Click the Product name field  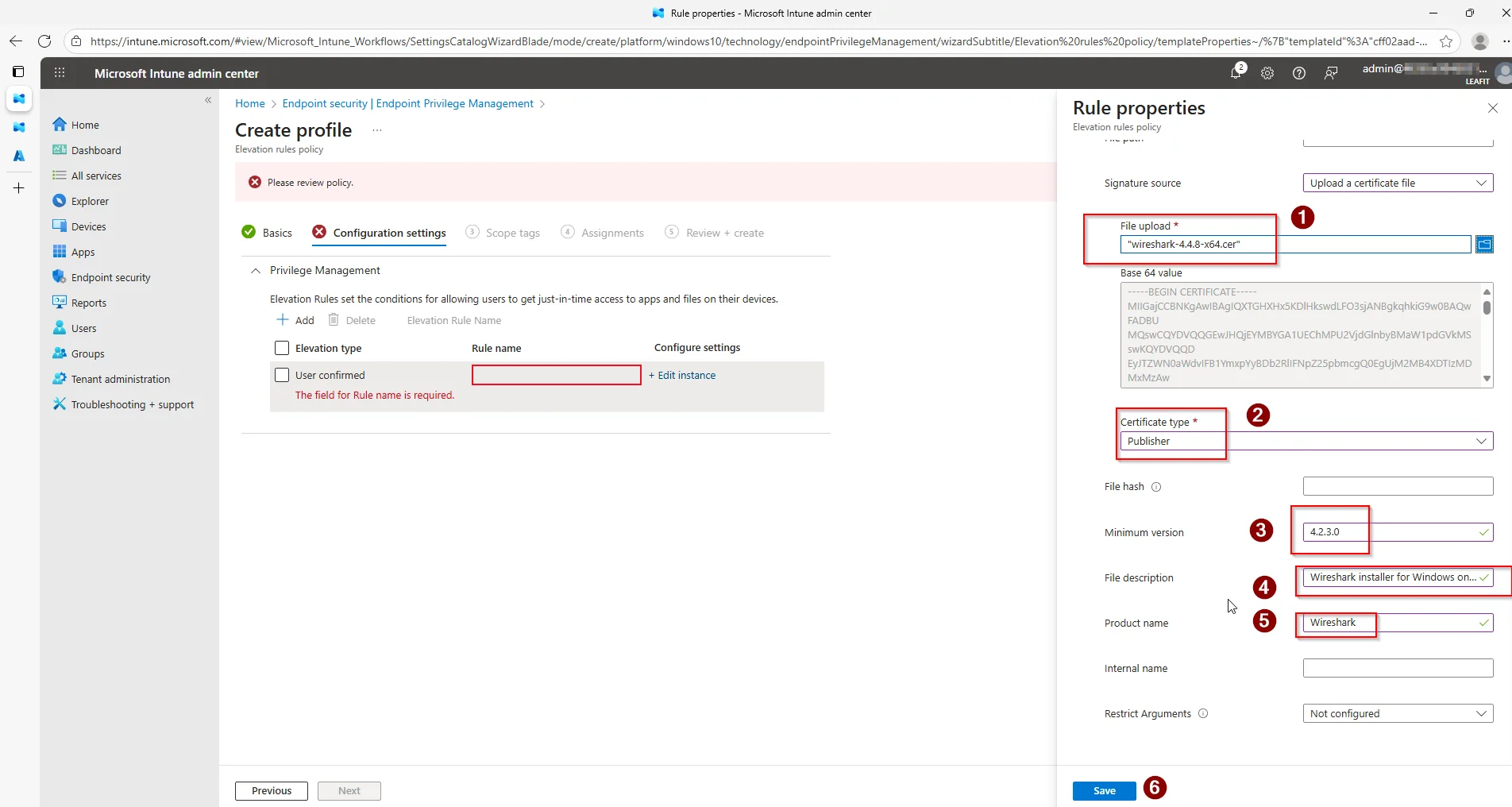coord(1398,623)
